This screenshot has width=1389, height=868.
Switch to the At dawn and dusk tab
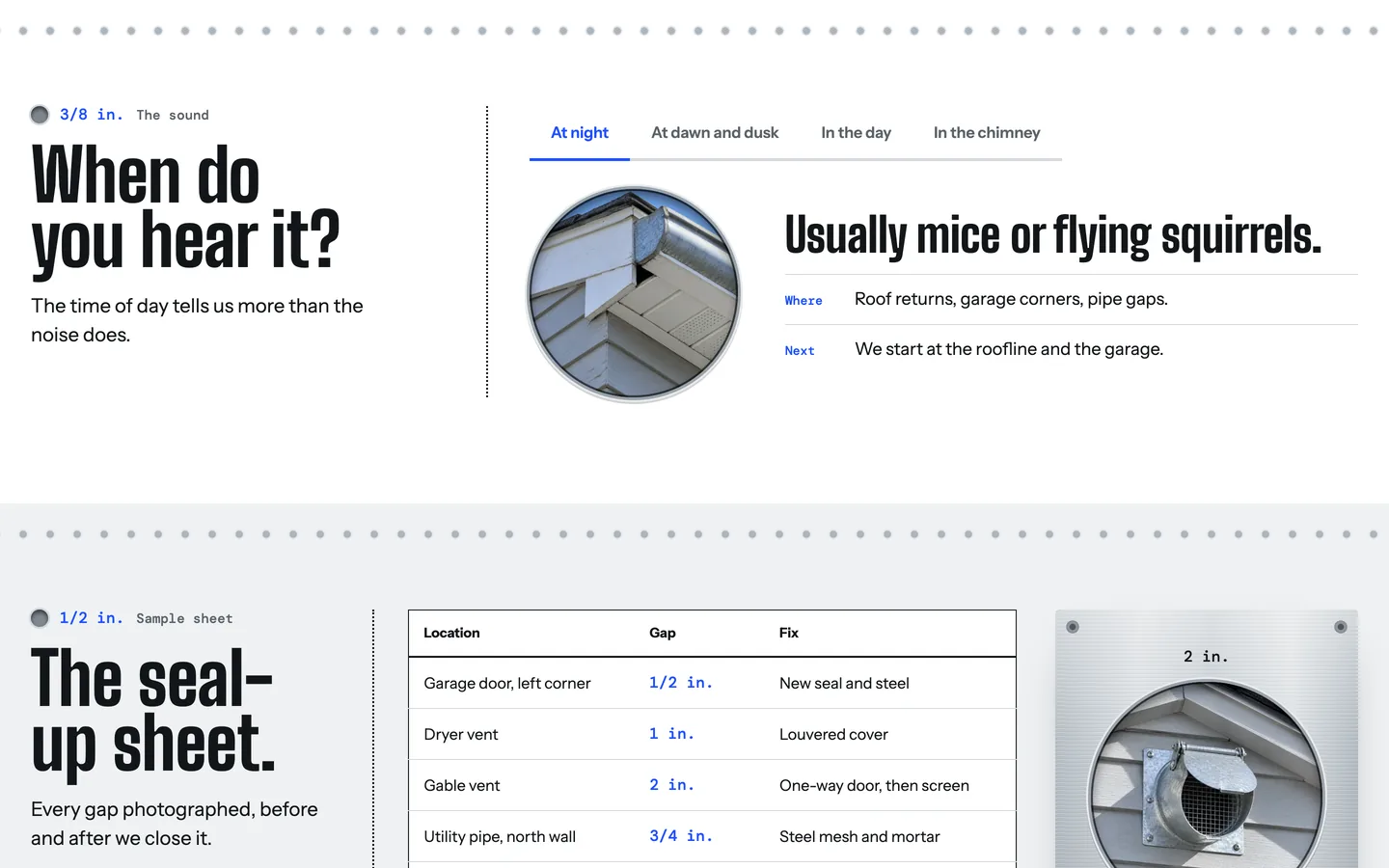click(715, 133)
